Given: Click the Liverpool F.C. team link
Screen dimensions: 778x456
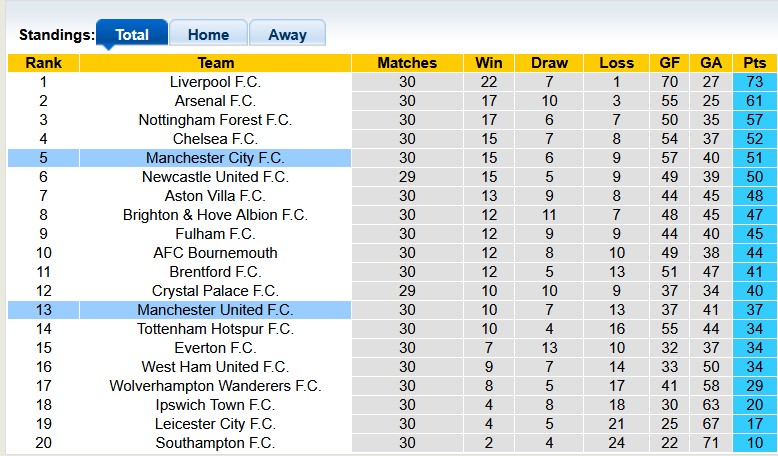Looking at the screenshot, I should tap(215, 82).
